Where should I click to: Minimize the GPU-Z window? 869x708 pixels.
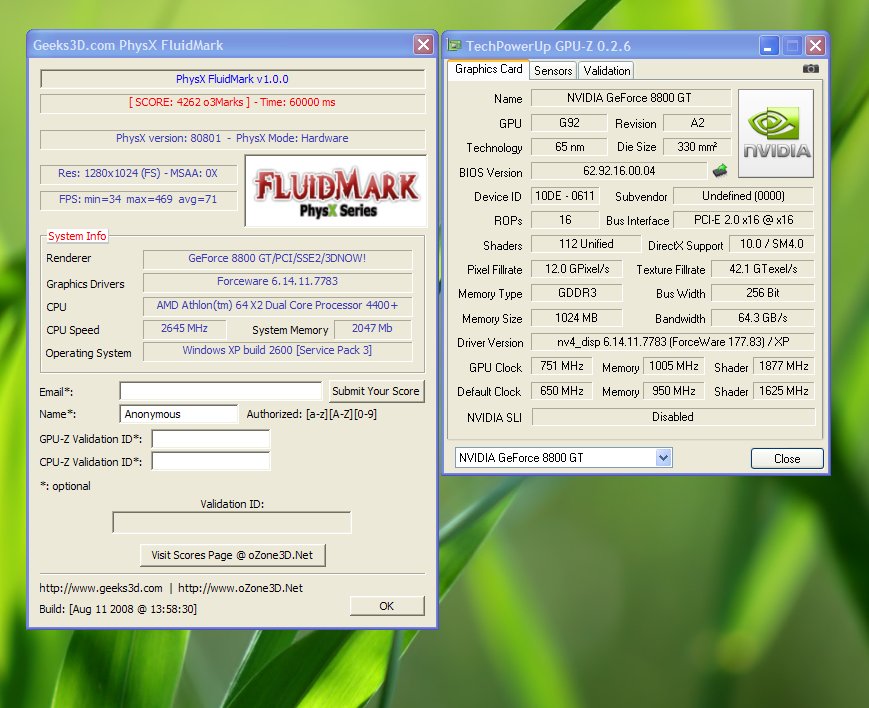(769, 45)
